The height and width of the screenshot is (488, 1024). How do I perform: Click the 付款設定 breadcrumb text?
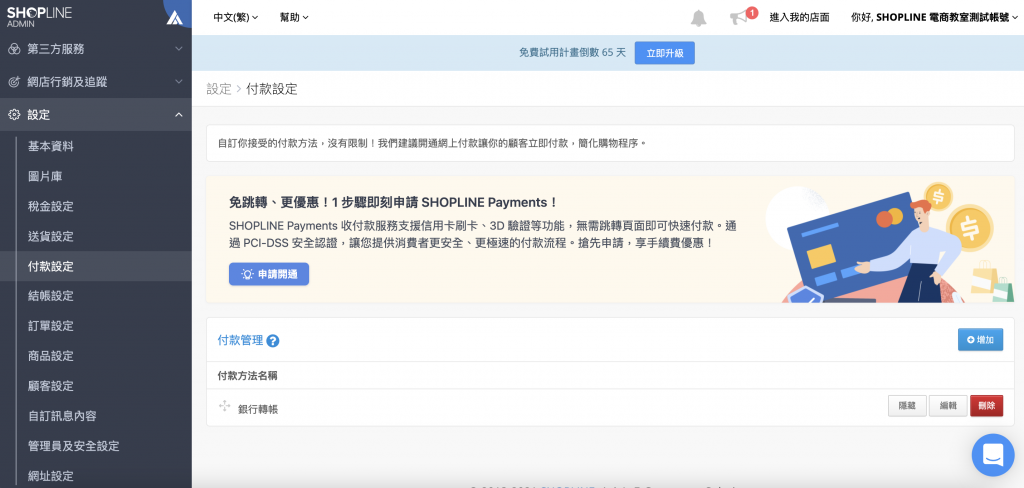tap(272, 89)
